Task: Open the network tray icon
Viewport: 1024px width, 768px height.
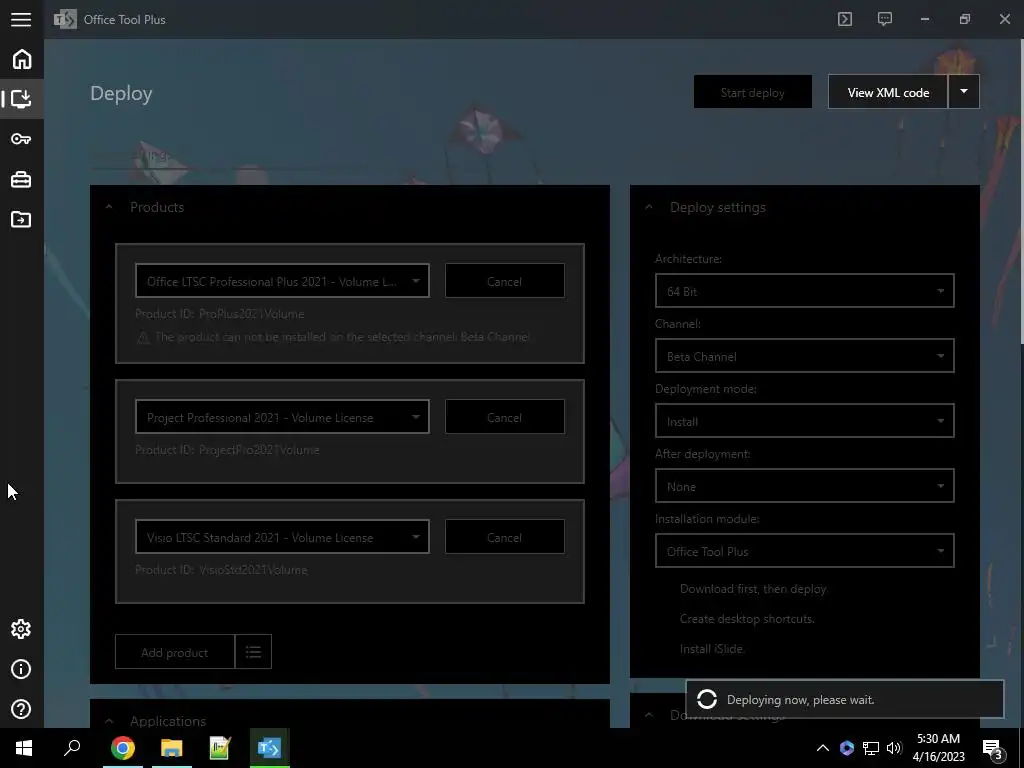Action: pos(871,748)
